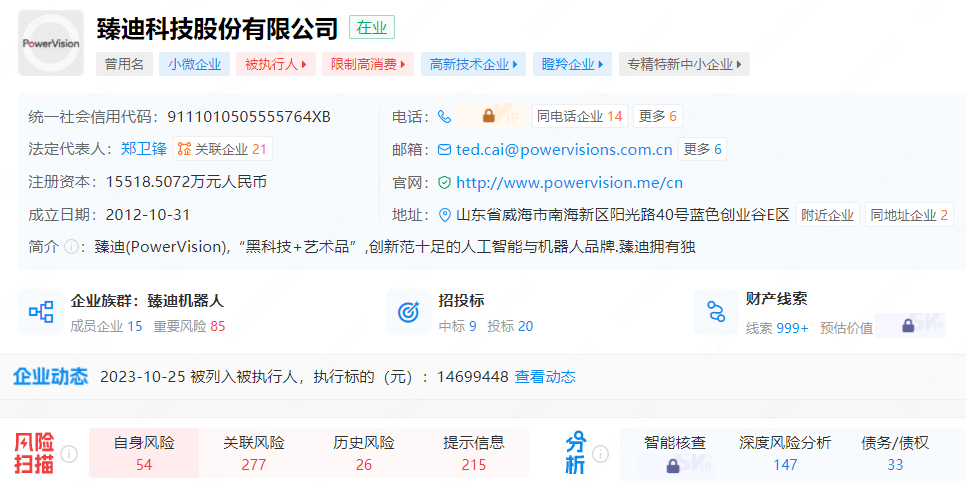This screenshot has height=485, width=966.
Task: Expand the 限制高消费 tag
Action: click(x=368, y=64)
